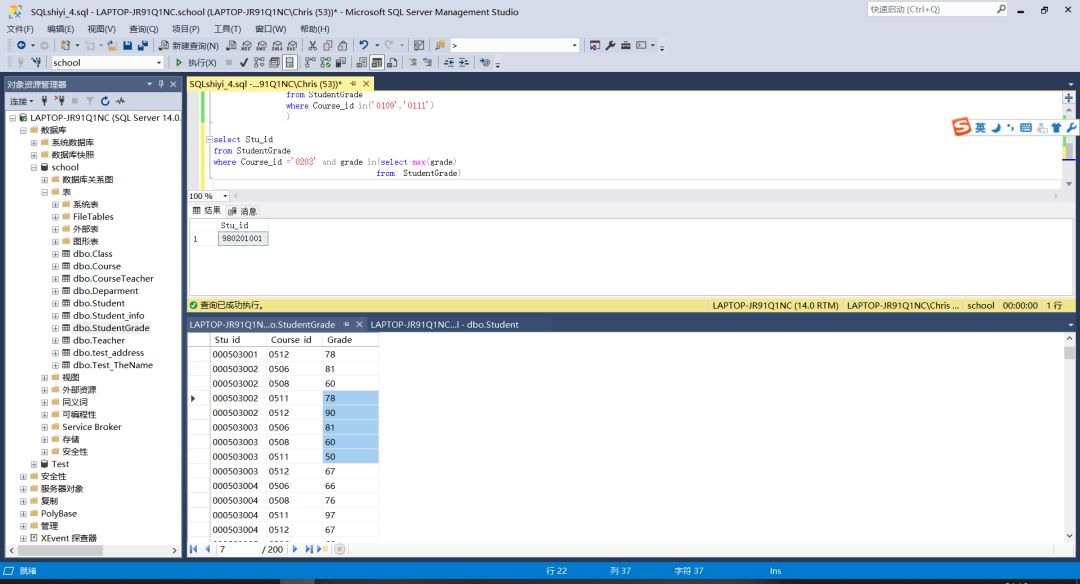The image size is (1080, 584).
Task: Jump to first record in grid navigator
Action: click(x=194, y=549)
